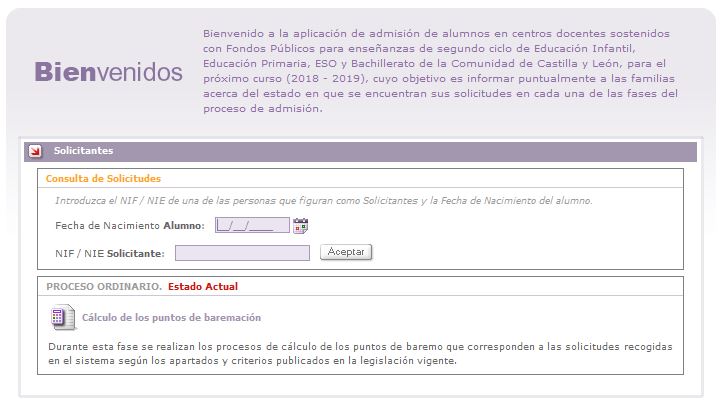Click the Cálculo de los puntos de baremación title

coord(171,318)
